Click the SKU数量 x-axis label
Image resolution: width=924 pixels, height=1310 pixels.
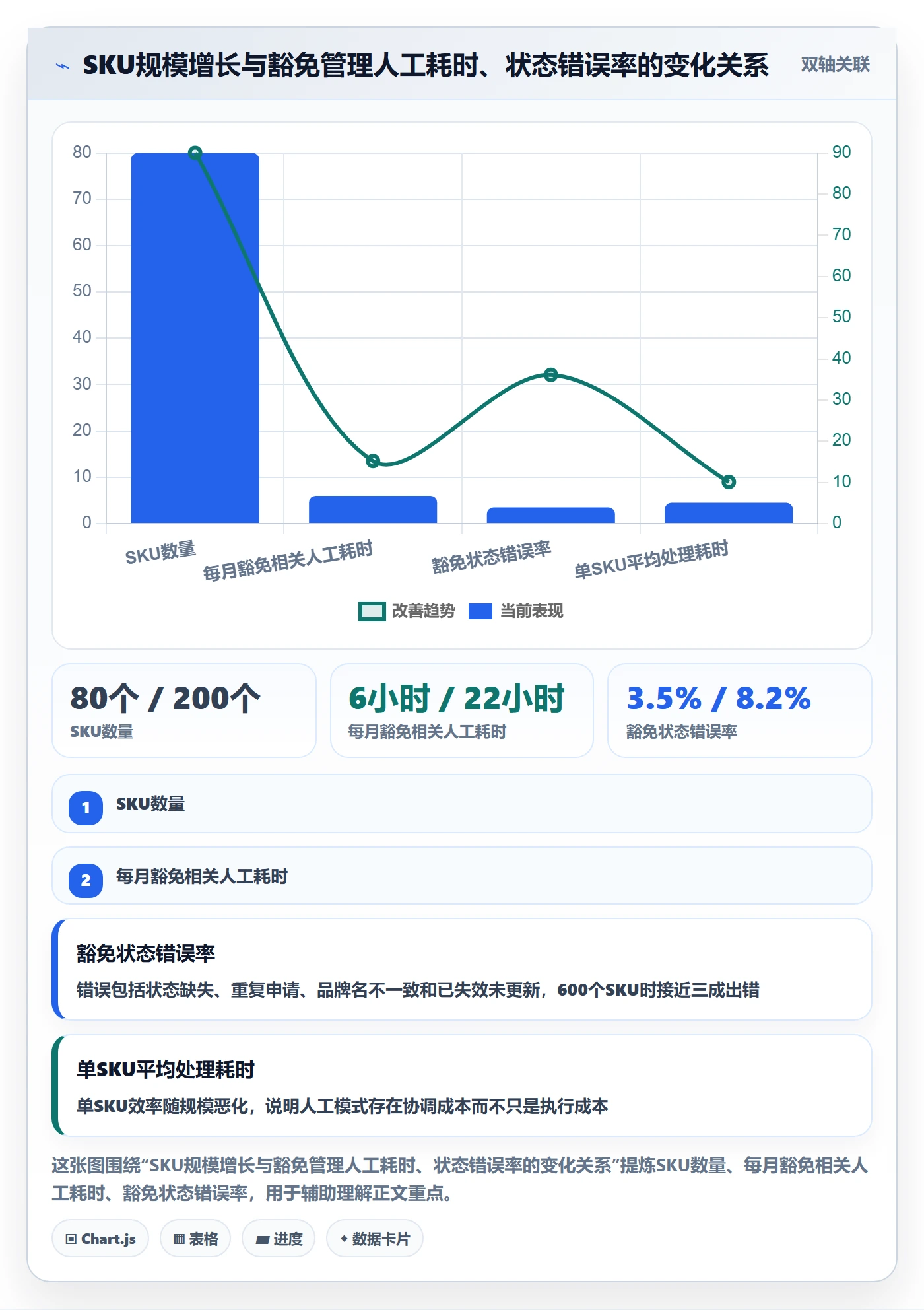tap(160, 553)
